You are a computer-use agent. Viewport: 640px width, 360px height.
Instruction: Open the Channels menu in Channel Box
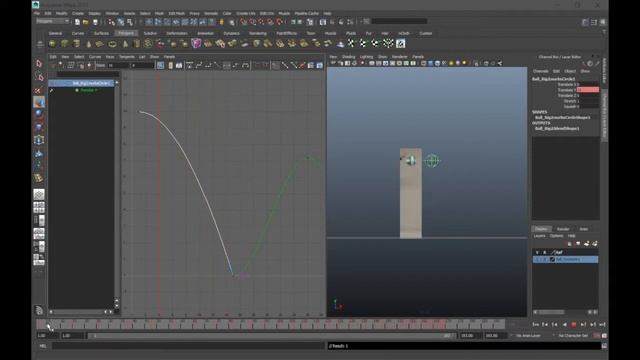click(540, 71)
